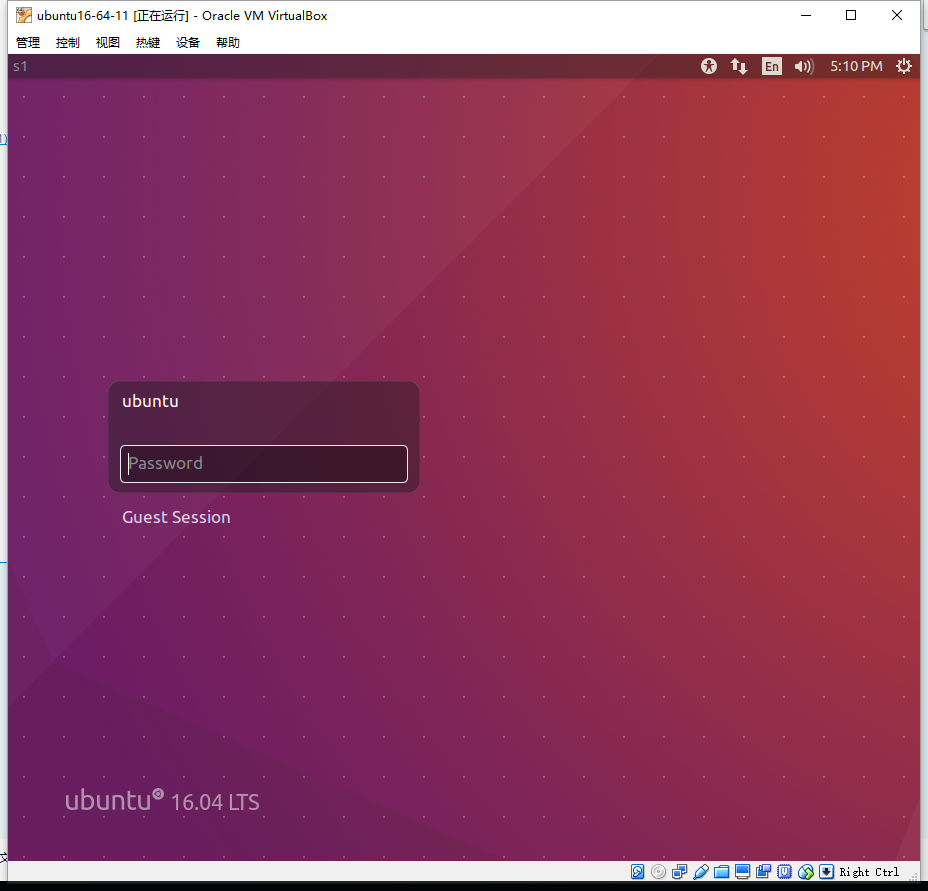Open the accessibility menu in the Ubuntu panel

pos(708,66)
